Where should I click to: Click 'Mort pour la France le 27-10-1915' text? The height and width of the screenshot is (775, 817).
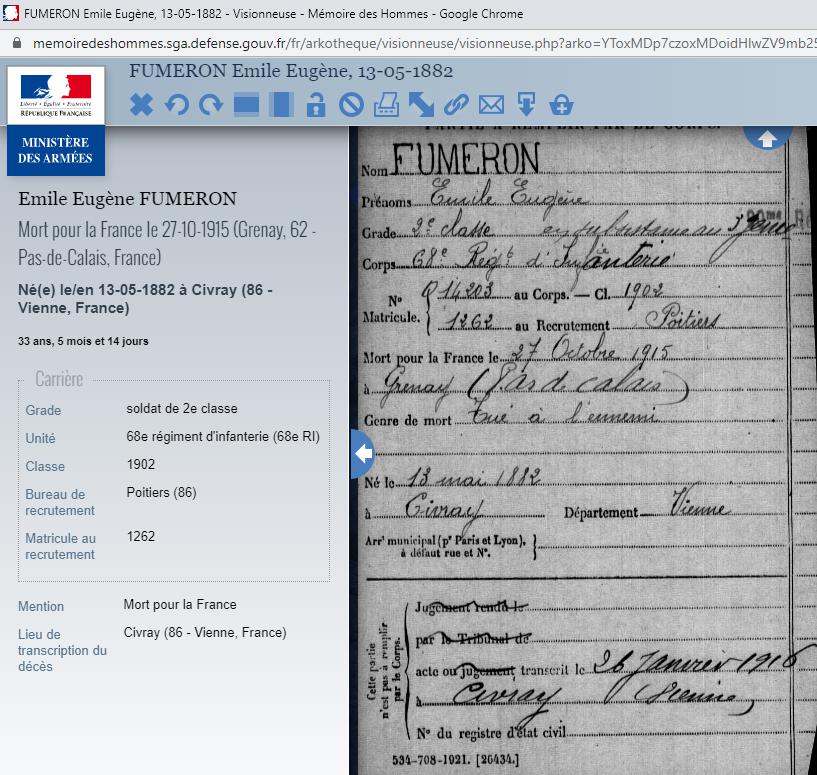point(123,230)
